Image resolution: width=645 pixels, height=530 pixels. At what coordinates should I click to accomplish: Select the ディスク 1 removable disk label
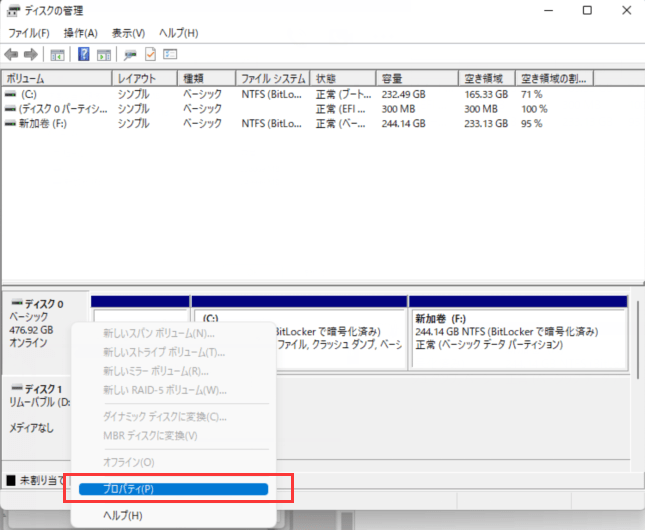pyautogui.click(x=43, y=389)
